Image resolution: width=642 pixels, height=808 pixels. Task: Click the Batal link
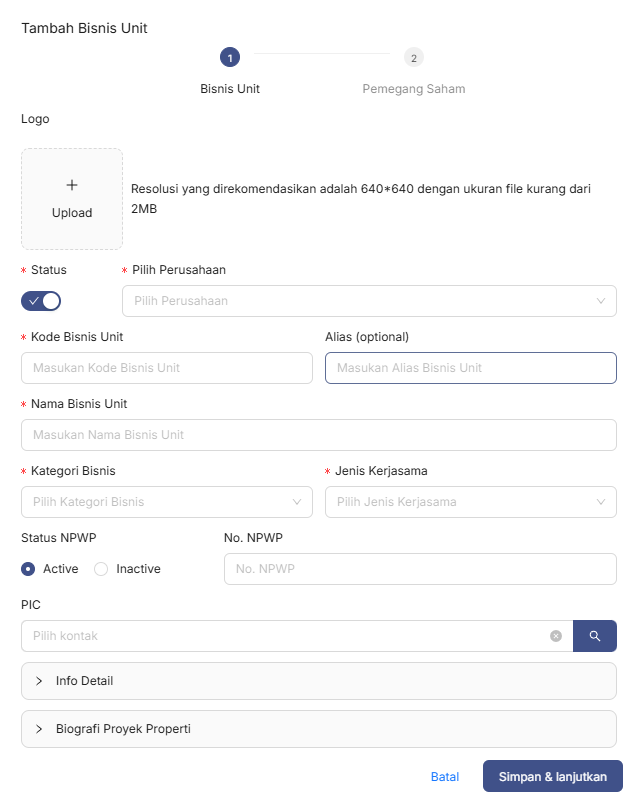(x=444, y=777)
